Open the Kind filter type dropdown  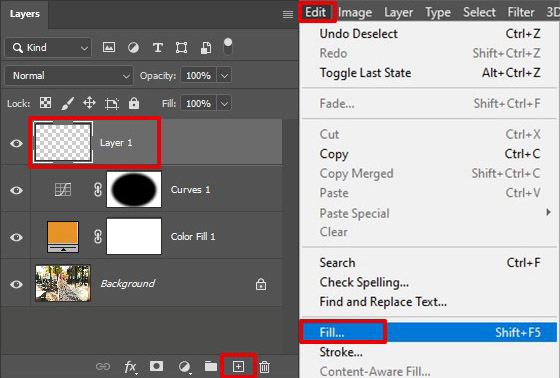[48, 48]
